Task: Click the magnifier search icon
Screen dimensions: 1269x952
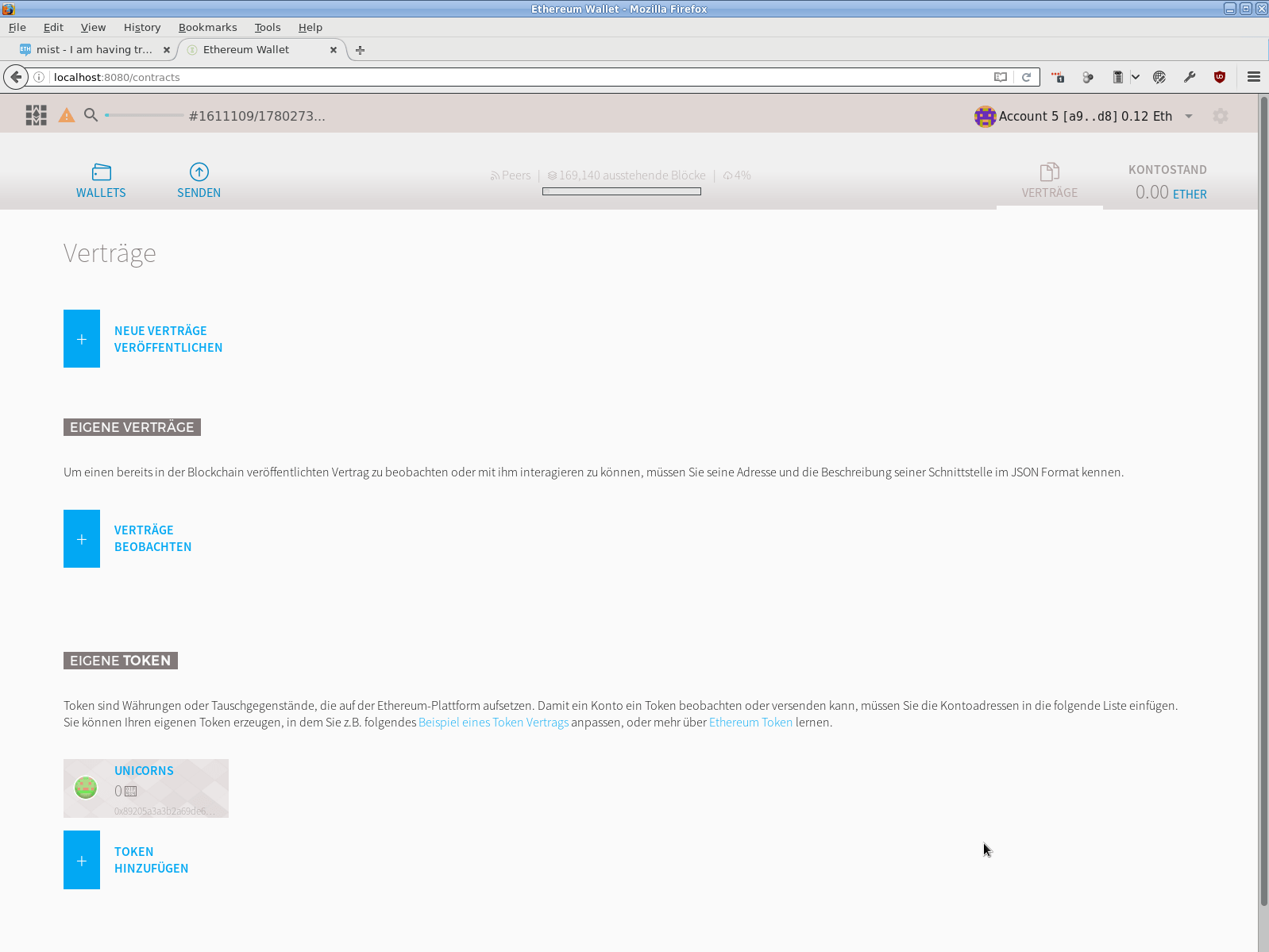Action: pos(91,115)
